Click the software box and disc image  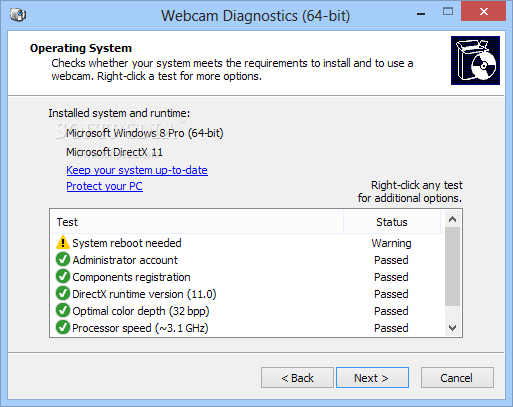(x=475, y=60)
